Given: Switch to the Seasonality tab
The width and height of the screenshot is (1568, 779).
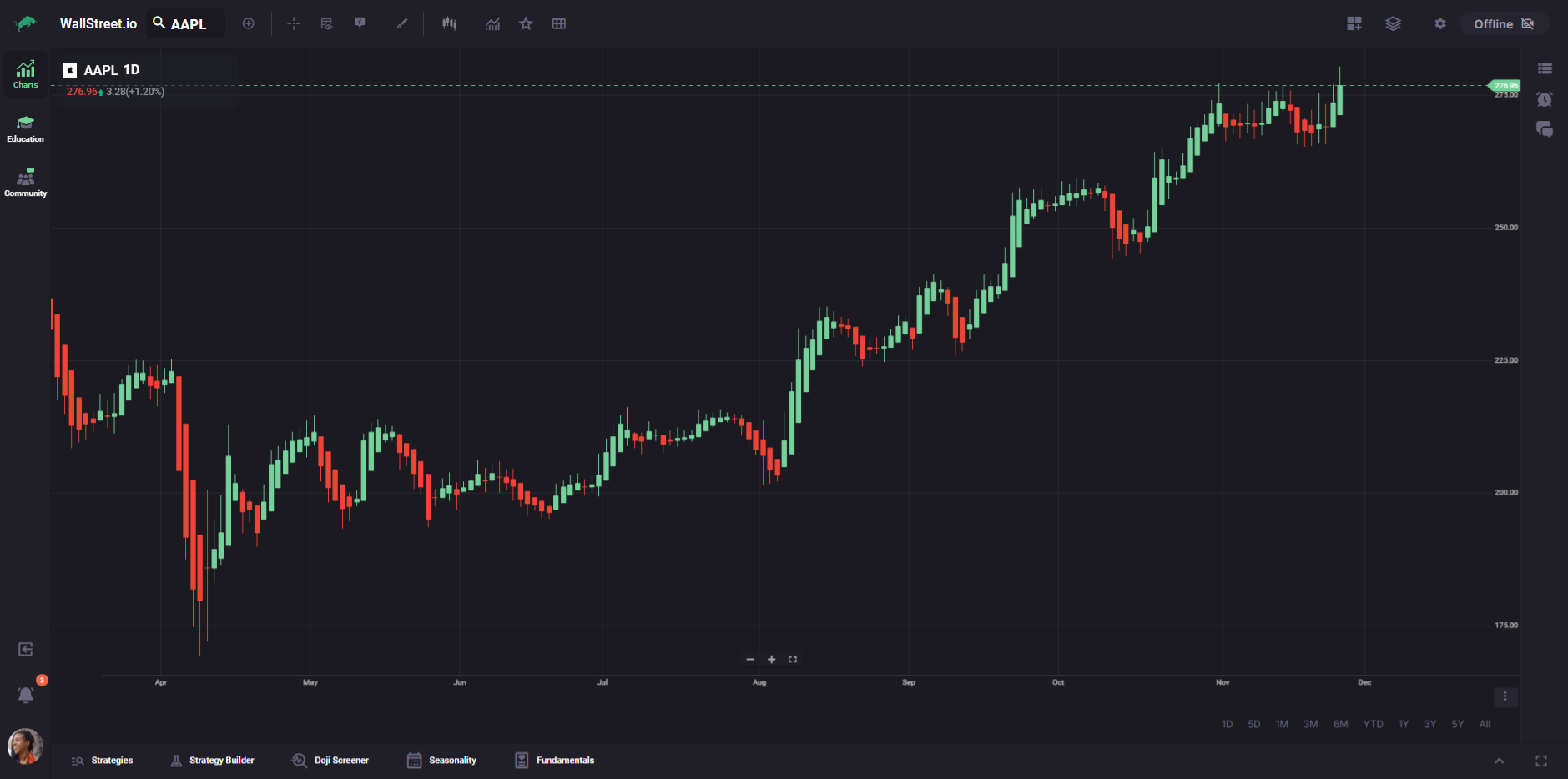Looking at the screenshot, I should (442, 760).
